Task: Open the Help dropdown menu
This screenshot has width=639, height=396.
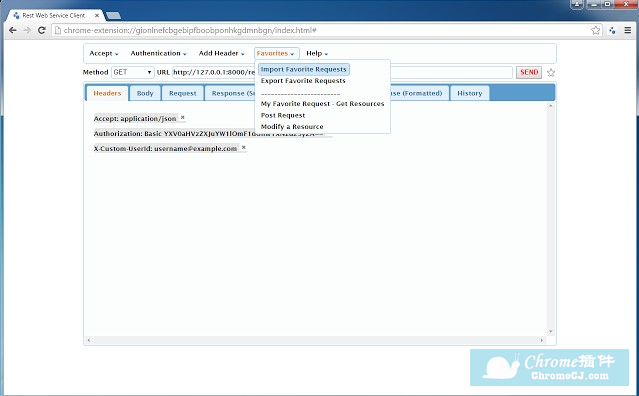Action: point(317,53)
